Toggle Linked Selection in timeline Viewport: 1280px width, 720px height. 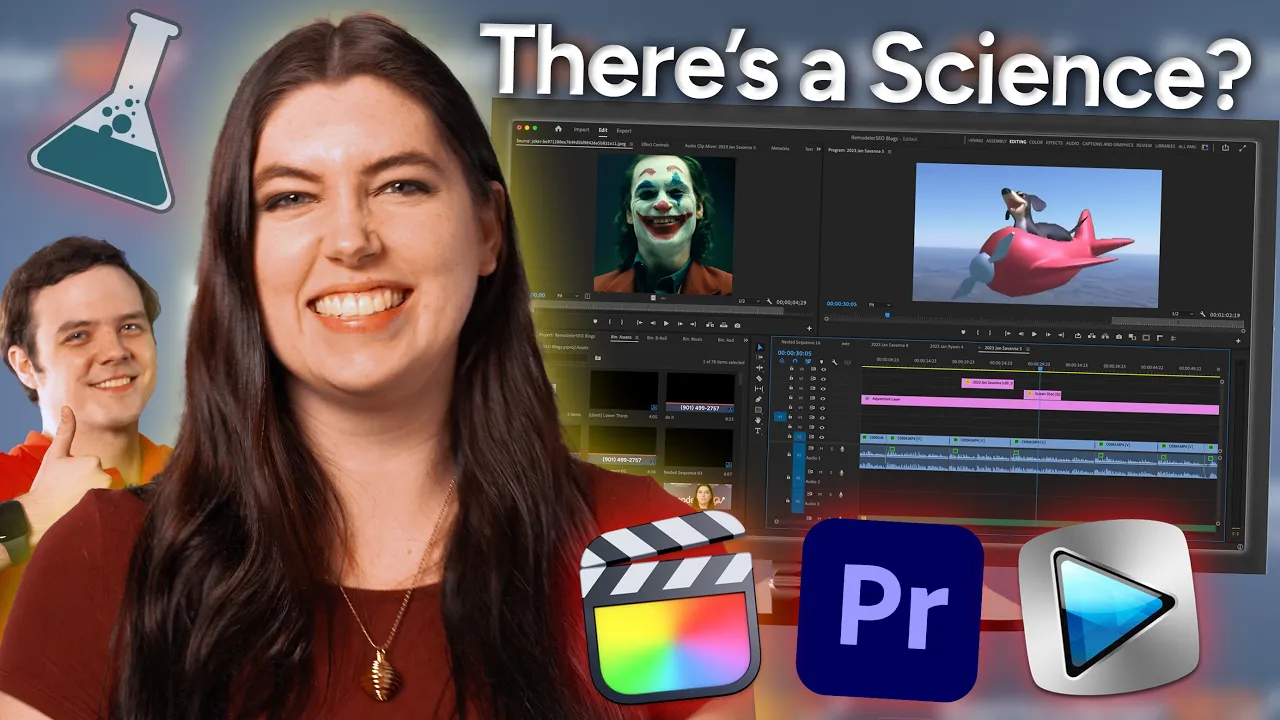808,361
